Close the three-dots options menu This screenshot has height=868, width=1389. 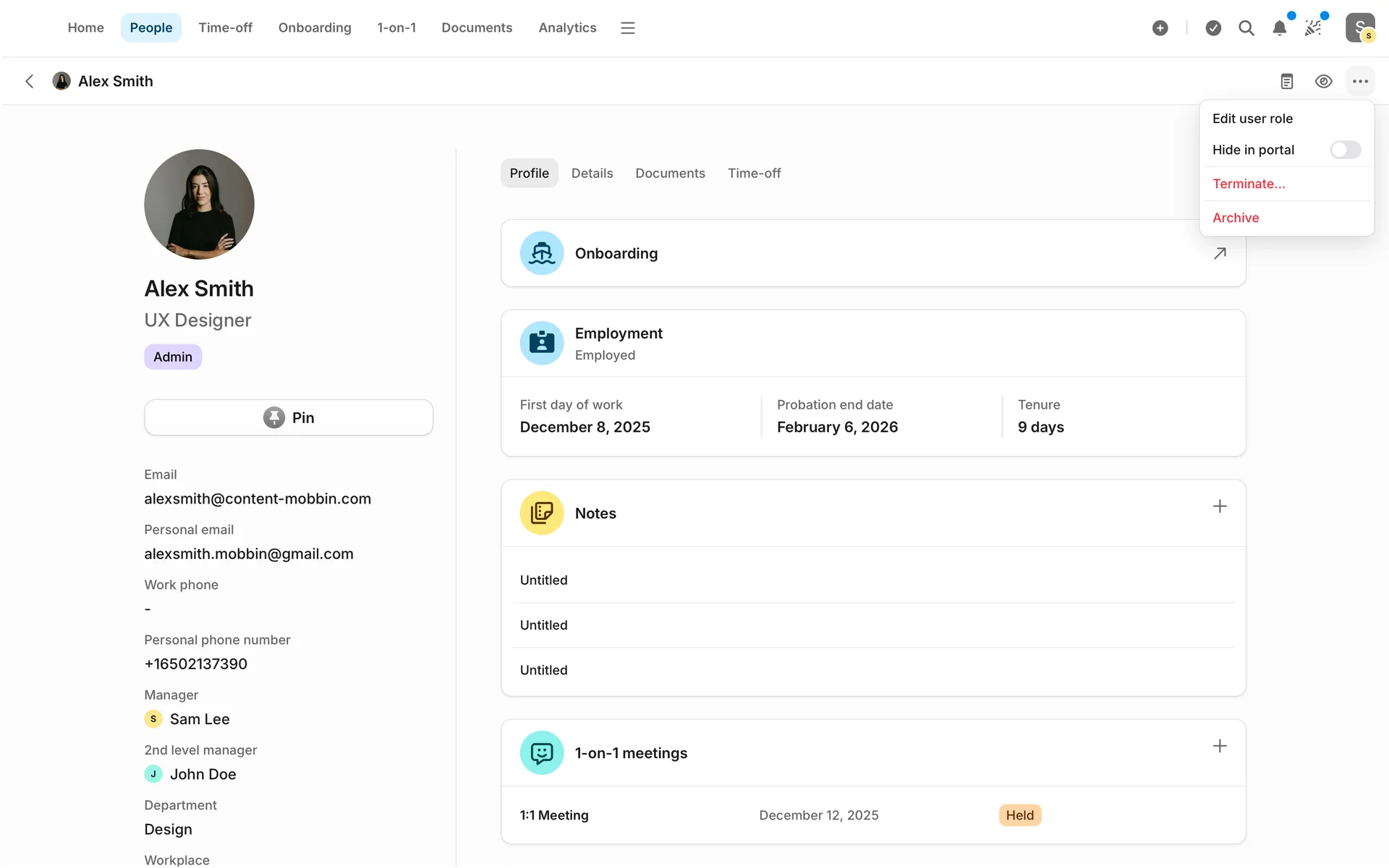[1360, 81]
